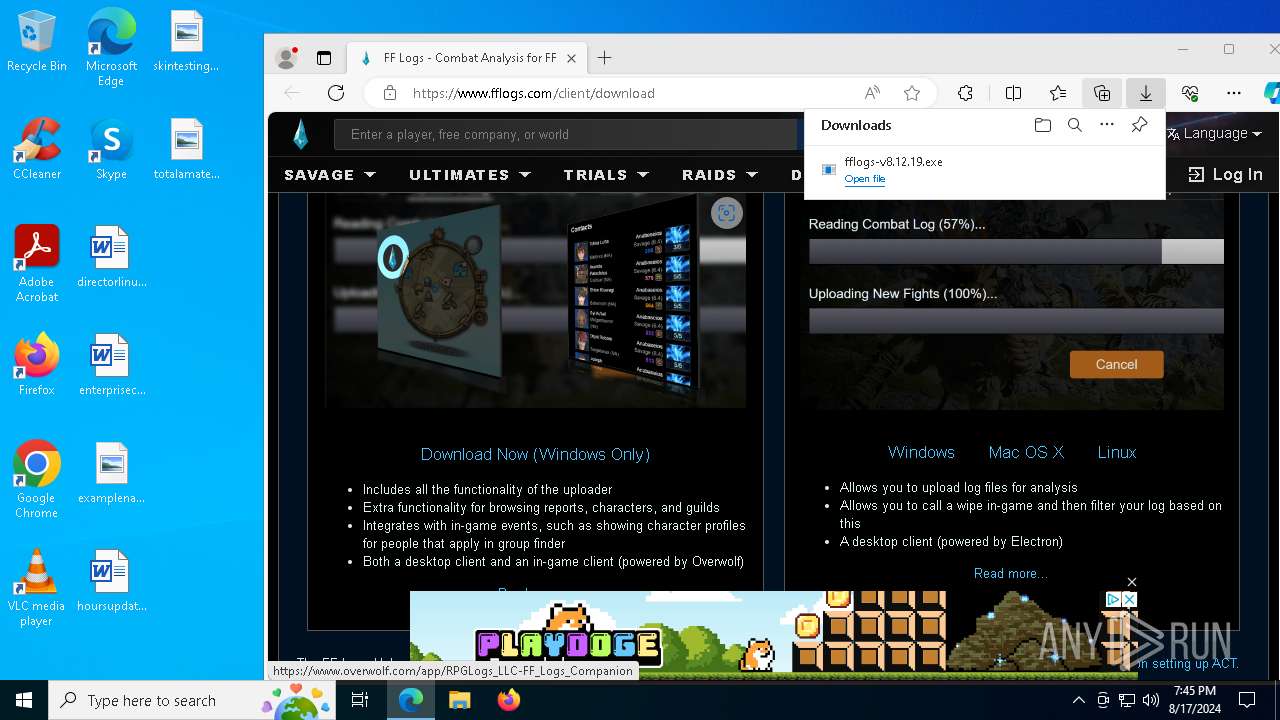Close the PlayDoge ad banner
Viewport: 1280px width, 720px height.
(1132, 582)
